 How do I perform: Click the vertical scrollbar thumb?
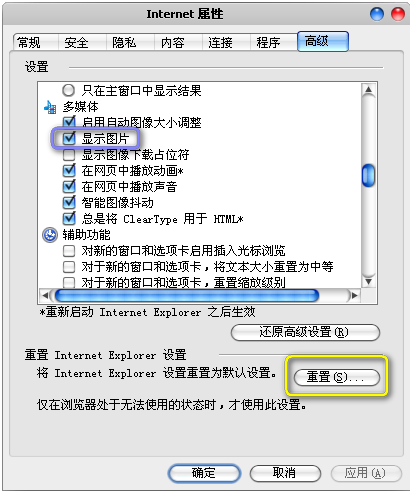(368, 175)
